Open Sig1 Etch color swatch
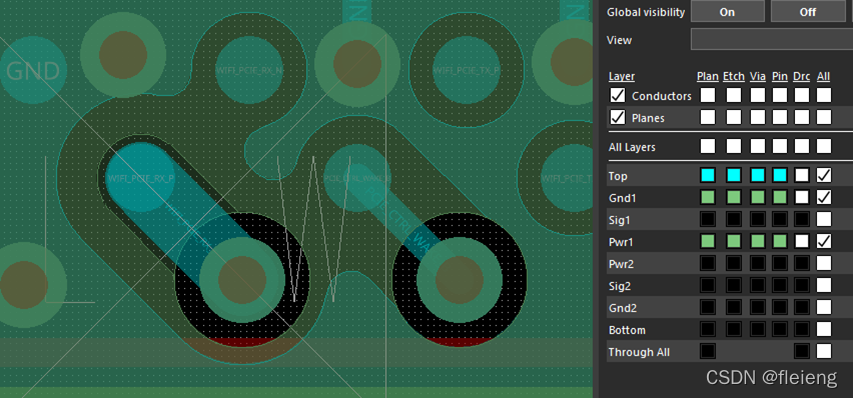Viewport: 853px width, 398px height. (x=733, y=219)
